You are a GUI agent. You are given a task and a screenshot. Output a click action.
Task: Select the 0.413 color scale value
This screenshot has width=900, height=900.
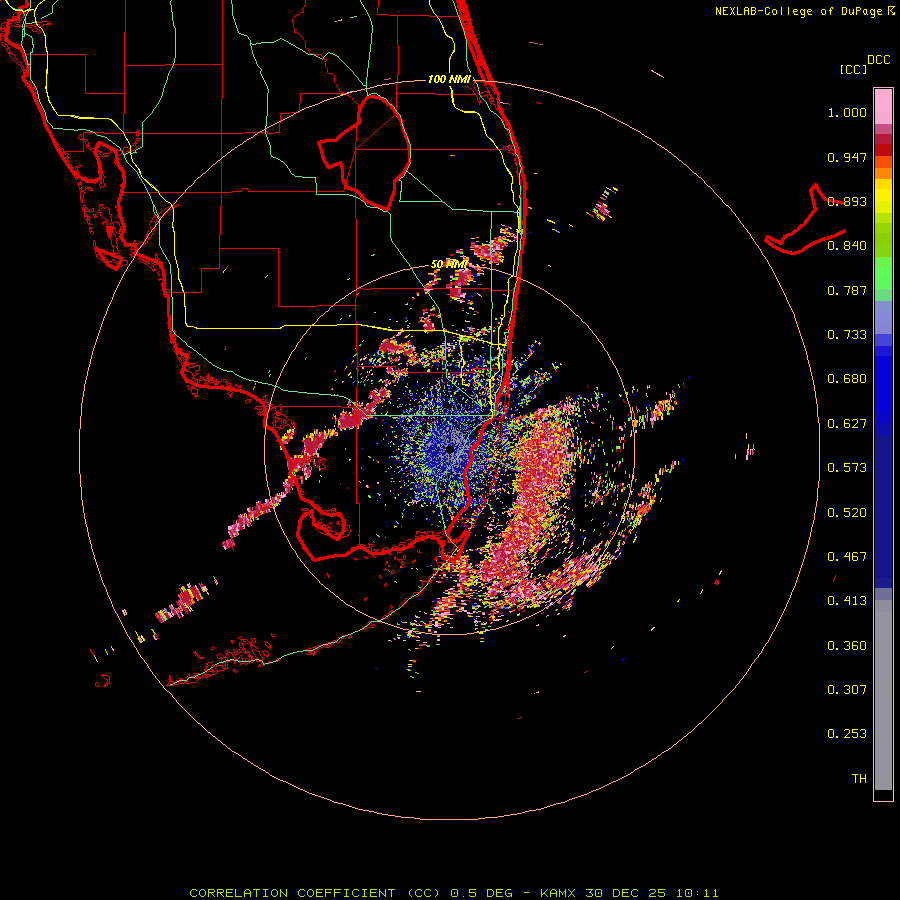click(x=847, y=601)
